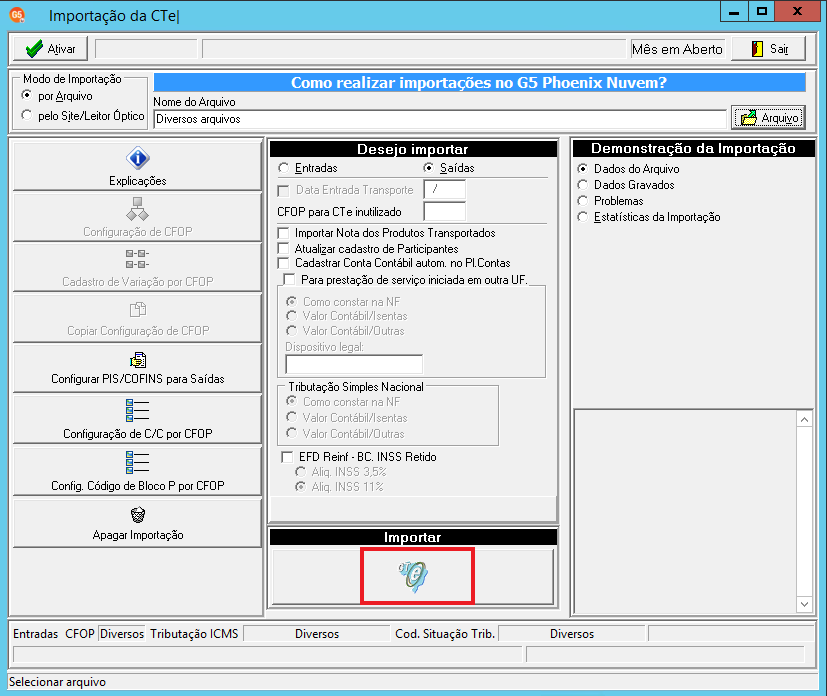
Task: Select Estatísticas da Importação option
Action: click(582, 217)
